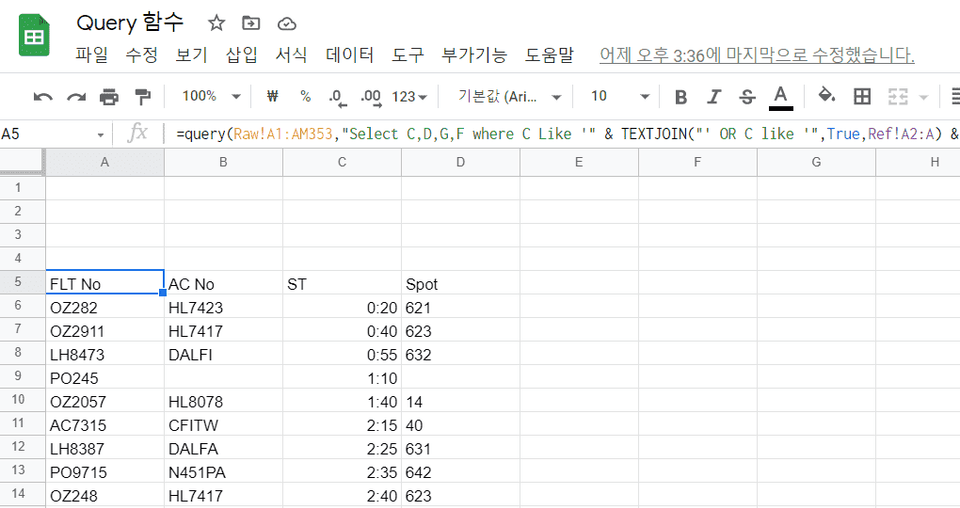Image resolution: width=960 pixels, height=508 pixels.
Task: Select column D header
Action: pos(460,162)
